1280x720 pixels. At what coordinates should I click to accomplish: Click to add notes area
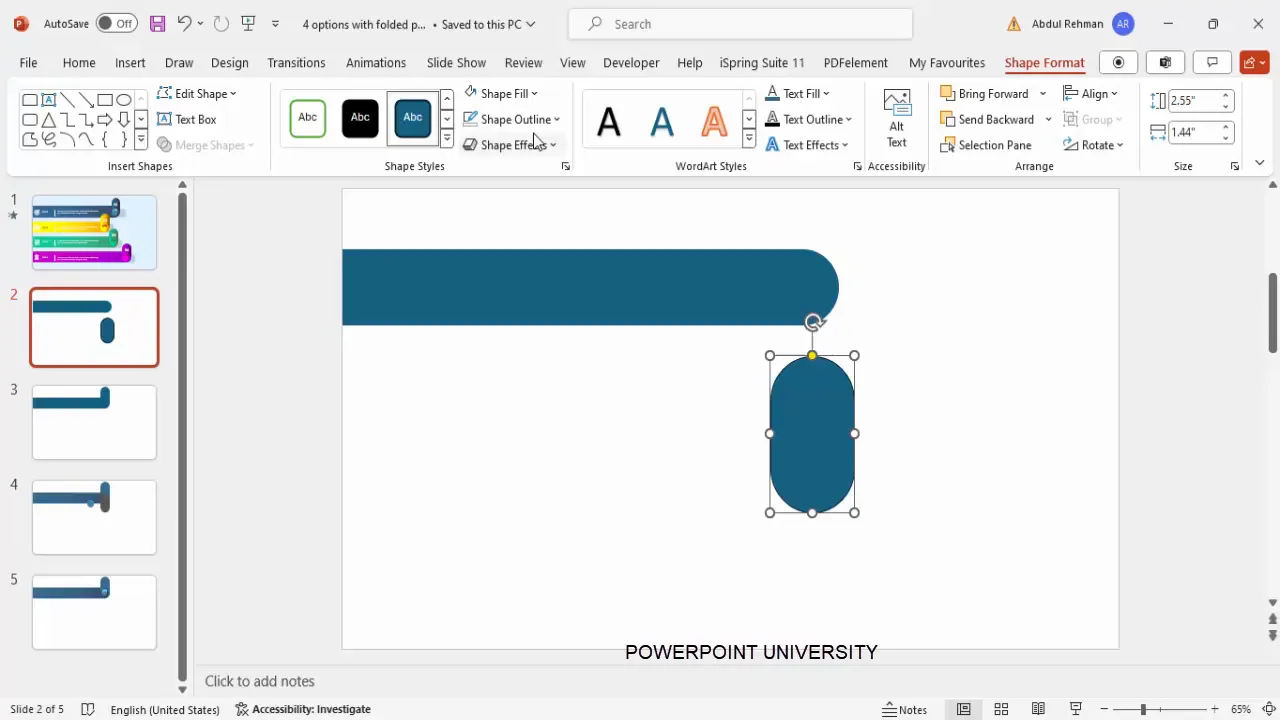click(x=260, y=681)
